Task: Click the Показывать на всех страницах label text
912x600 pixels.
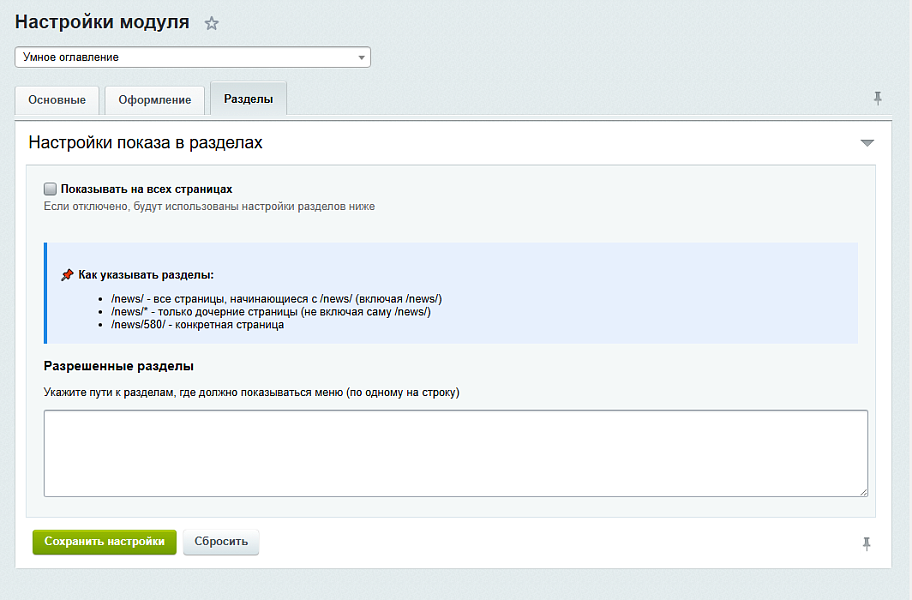Action: click(146, 189)
